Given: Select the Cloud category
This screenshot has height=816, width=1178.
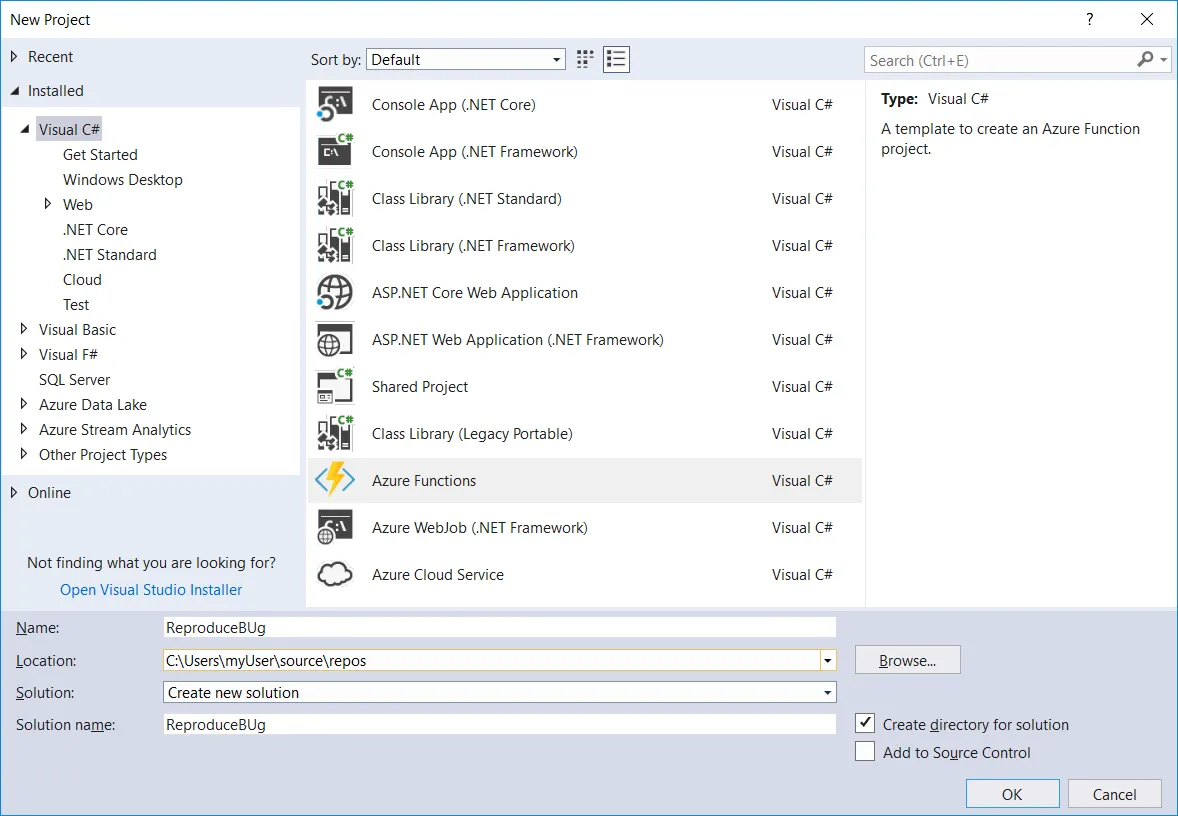Looking at the screenshot, I should (x=82, y=280).
